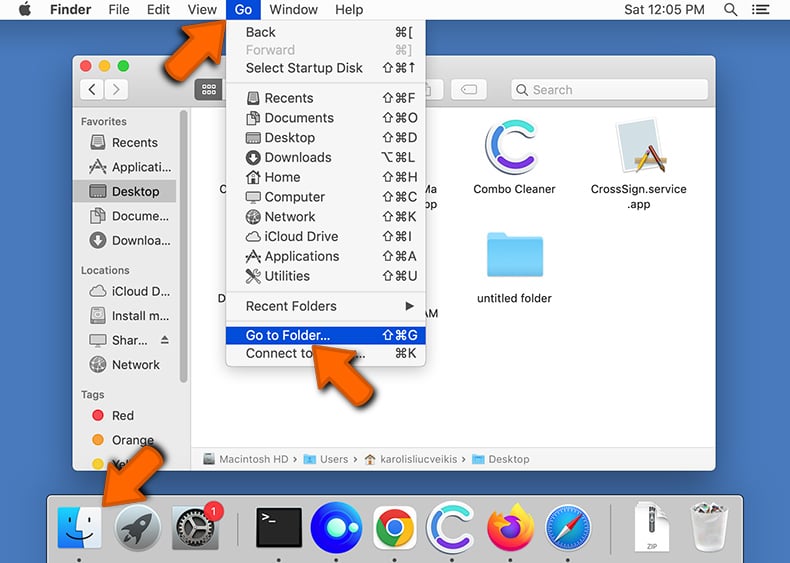Choose Home in the Go menu
Screen dimensions: 790x563
coord(325,177)
